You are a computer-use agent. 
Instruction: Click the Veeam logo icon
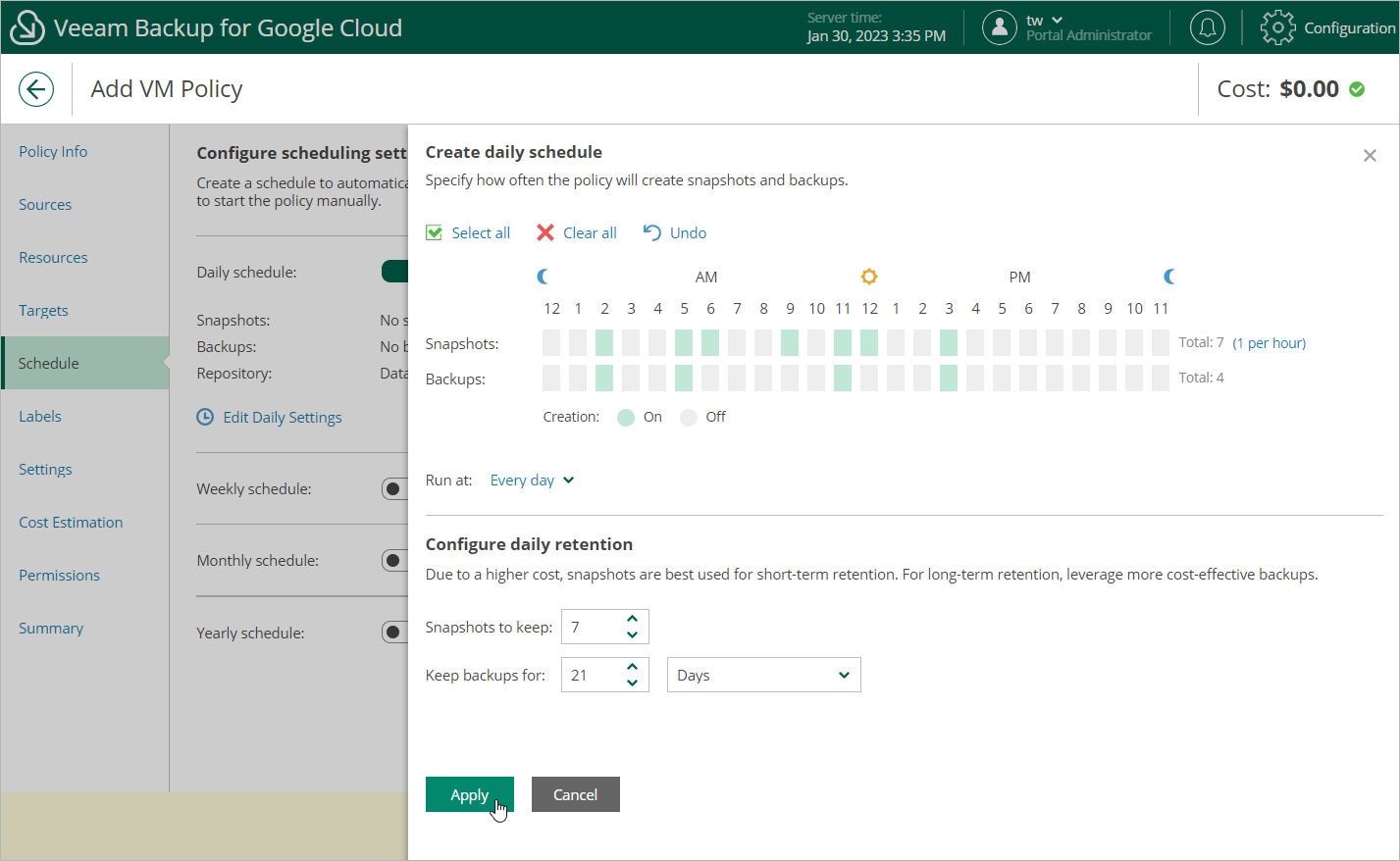click(26, 27)
